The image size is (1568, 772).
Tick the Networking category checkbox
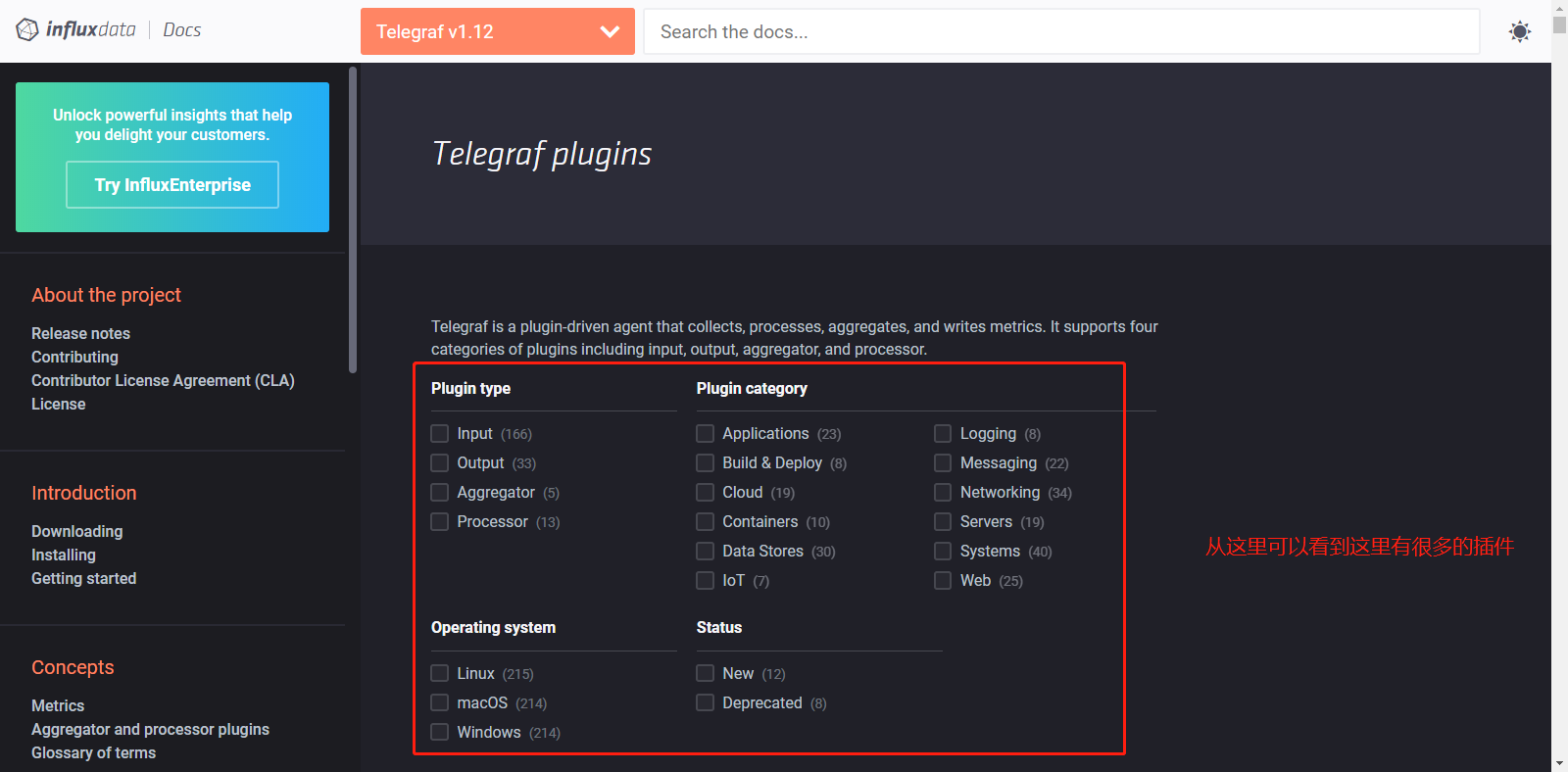pos(943,492)
